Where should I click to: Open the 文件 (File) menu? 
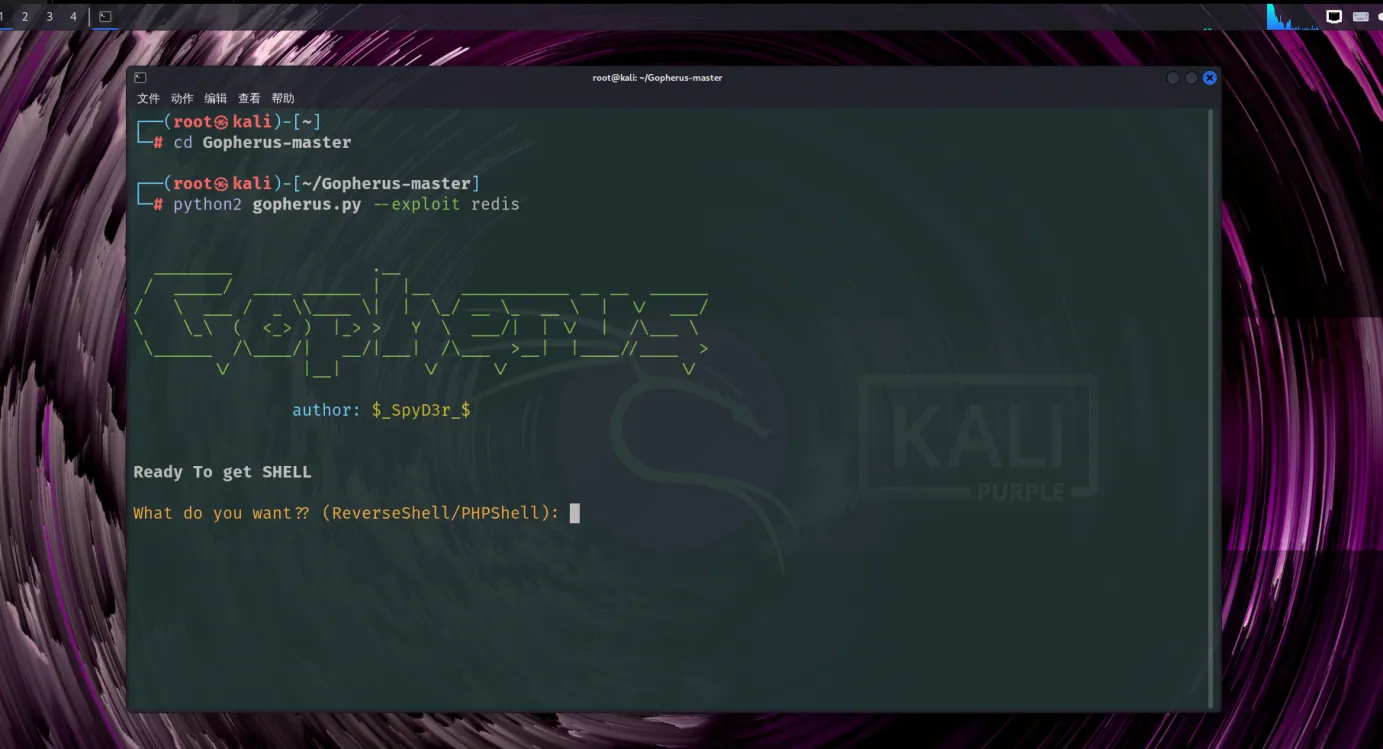148,98
